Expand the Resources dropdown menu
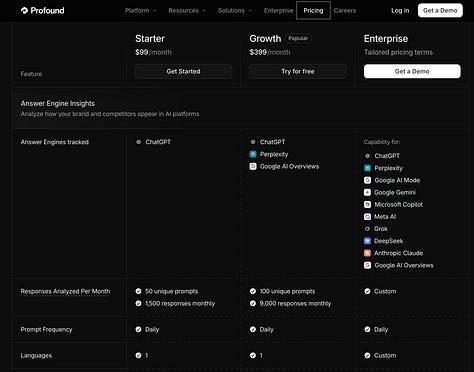 187,11
